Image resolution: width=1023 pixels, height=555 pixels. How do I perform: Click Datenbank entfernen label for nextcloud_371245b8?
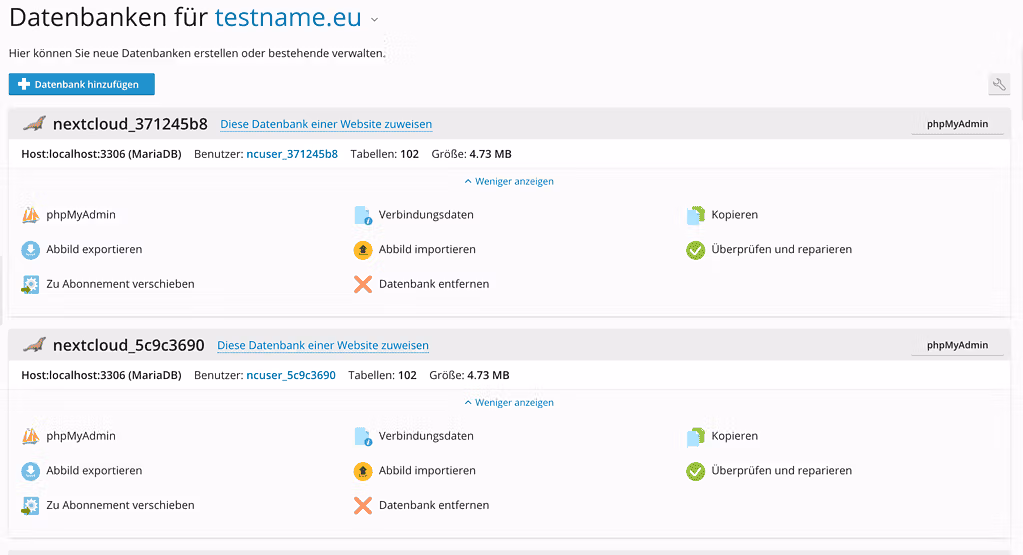pos(434,284)
